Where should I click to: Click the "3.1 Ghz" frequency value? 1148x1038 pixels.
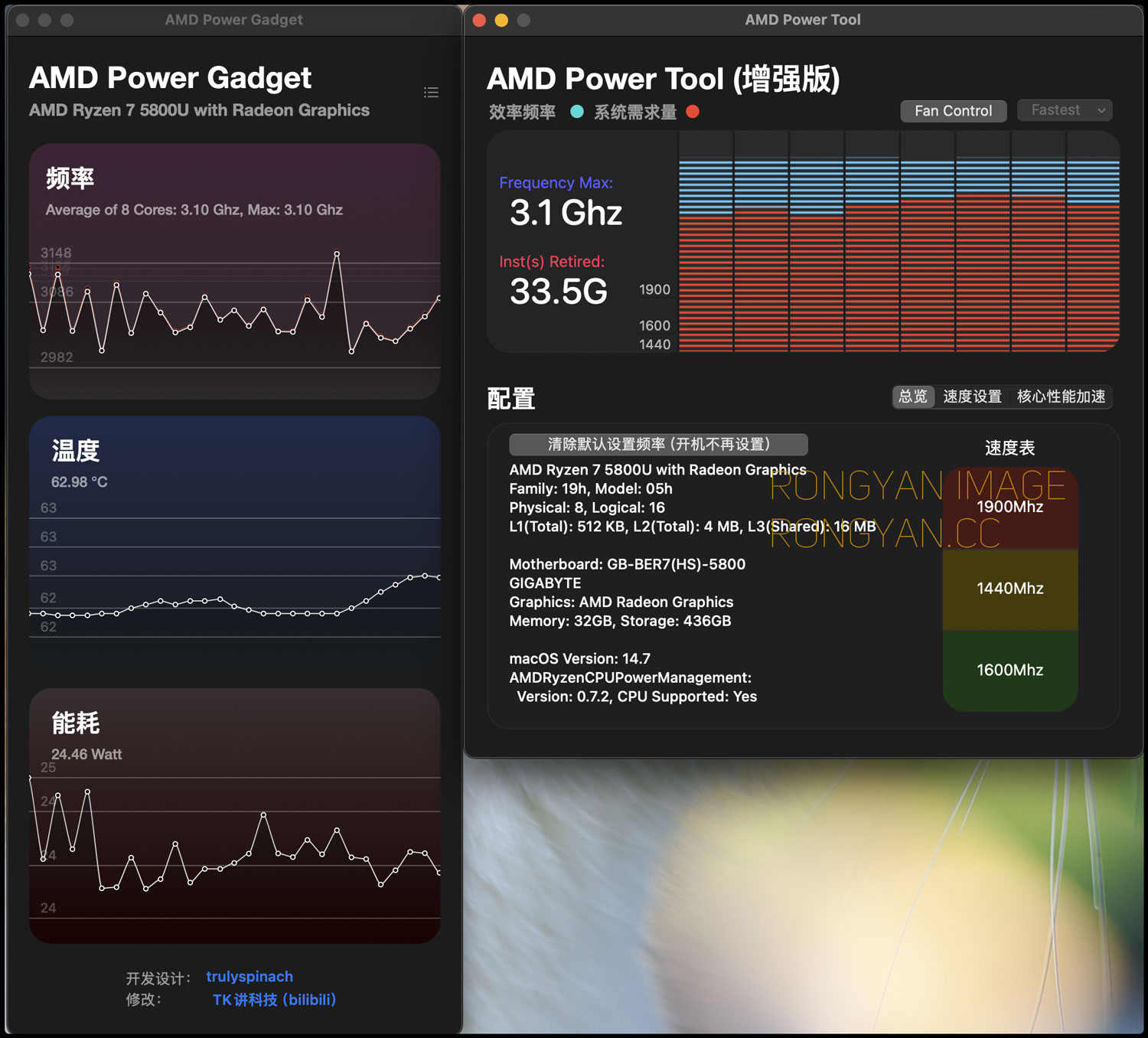tap(566, 213)
